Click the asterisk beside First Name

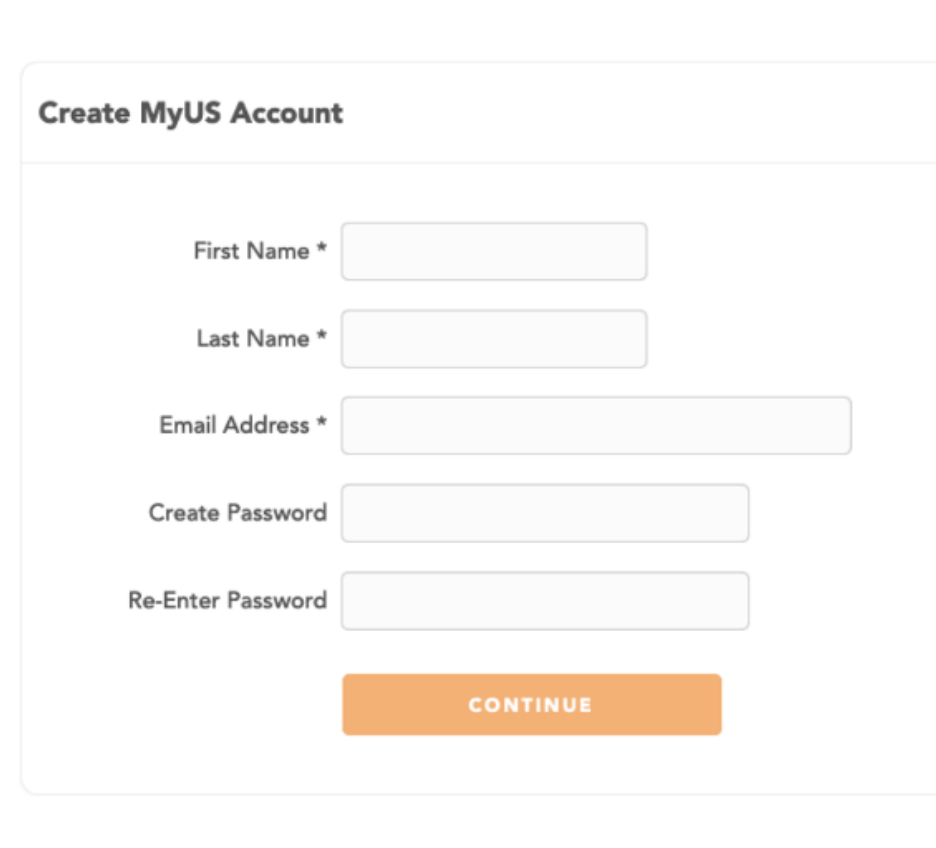pyautogui.click(x=322, y=249)
